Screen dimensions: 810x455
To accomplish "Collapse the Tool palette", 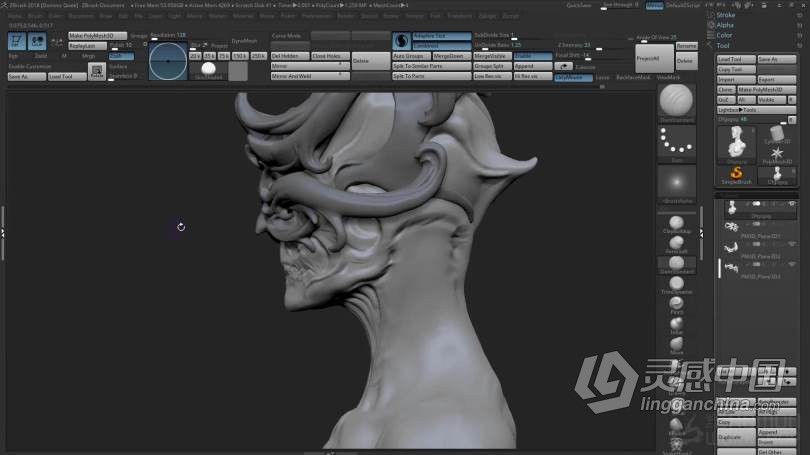I will pos(723,45).
